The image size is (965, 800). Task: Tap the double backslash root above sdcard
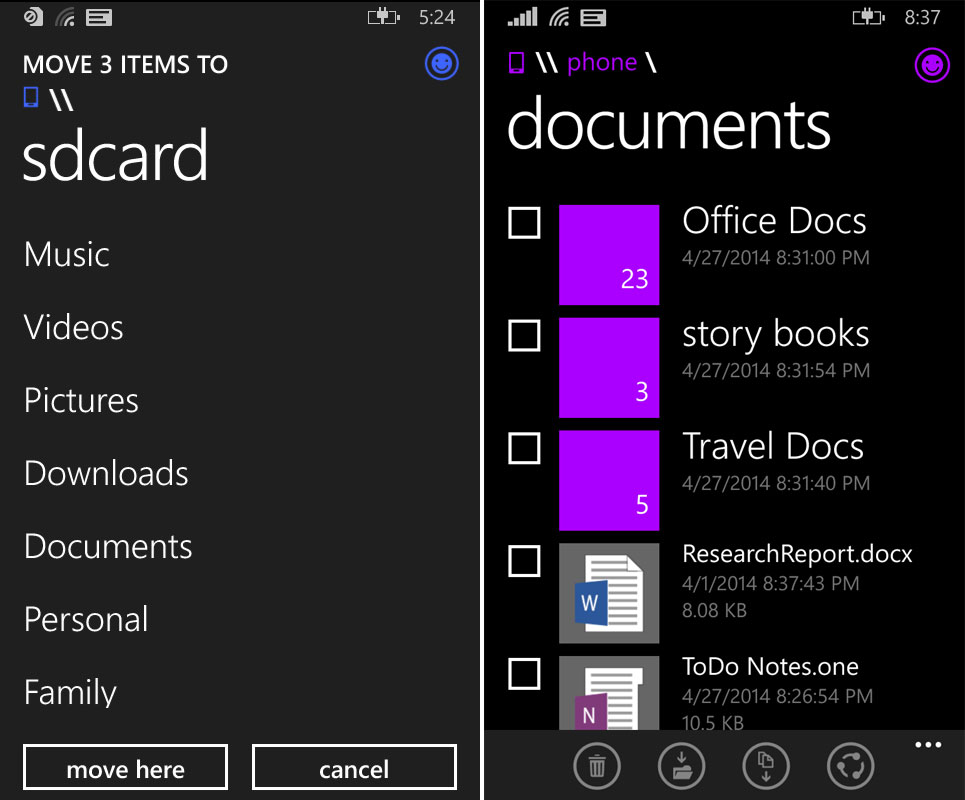click(x=61, y=99)
